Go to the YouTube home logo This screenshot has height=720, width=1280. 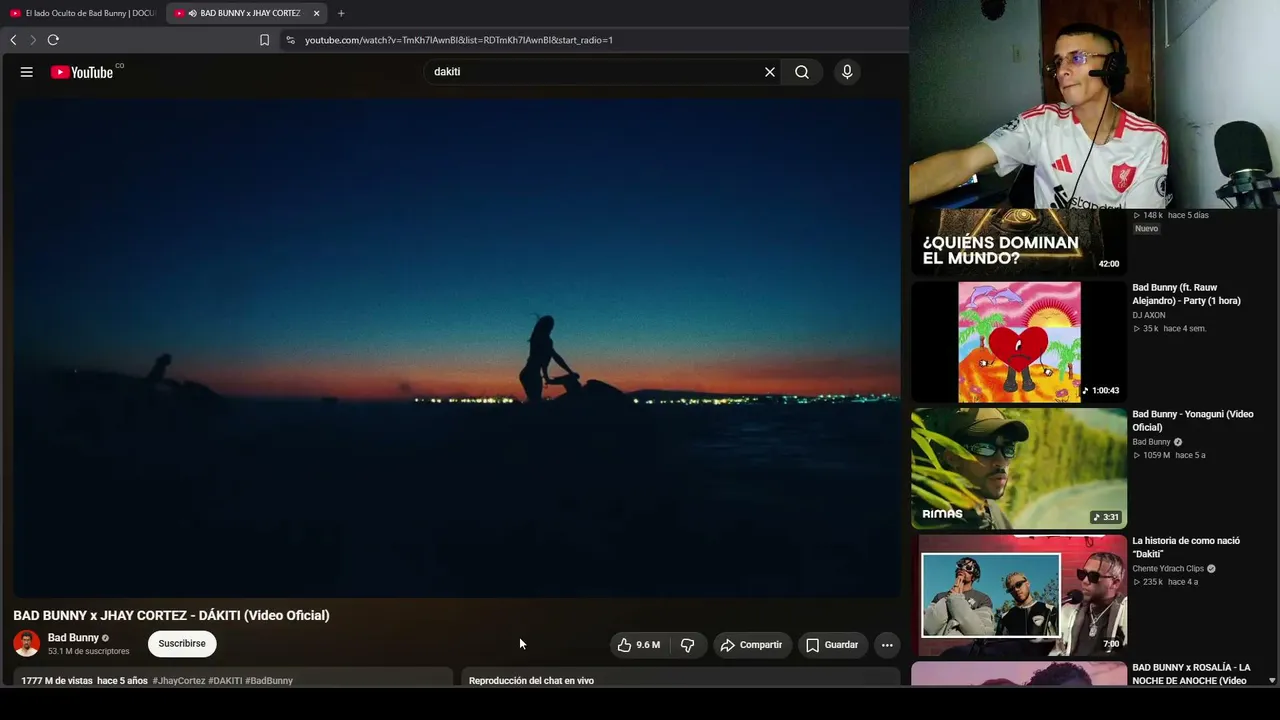click(x=82, y=72)
